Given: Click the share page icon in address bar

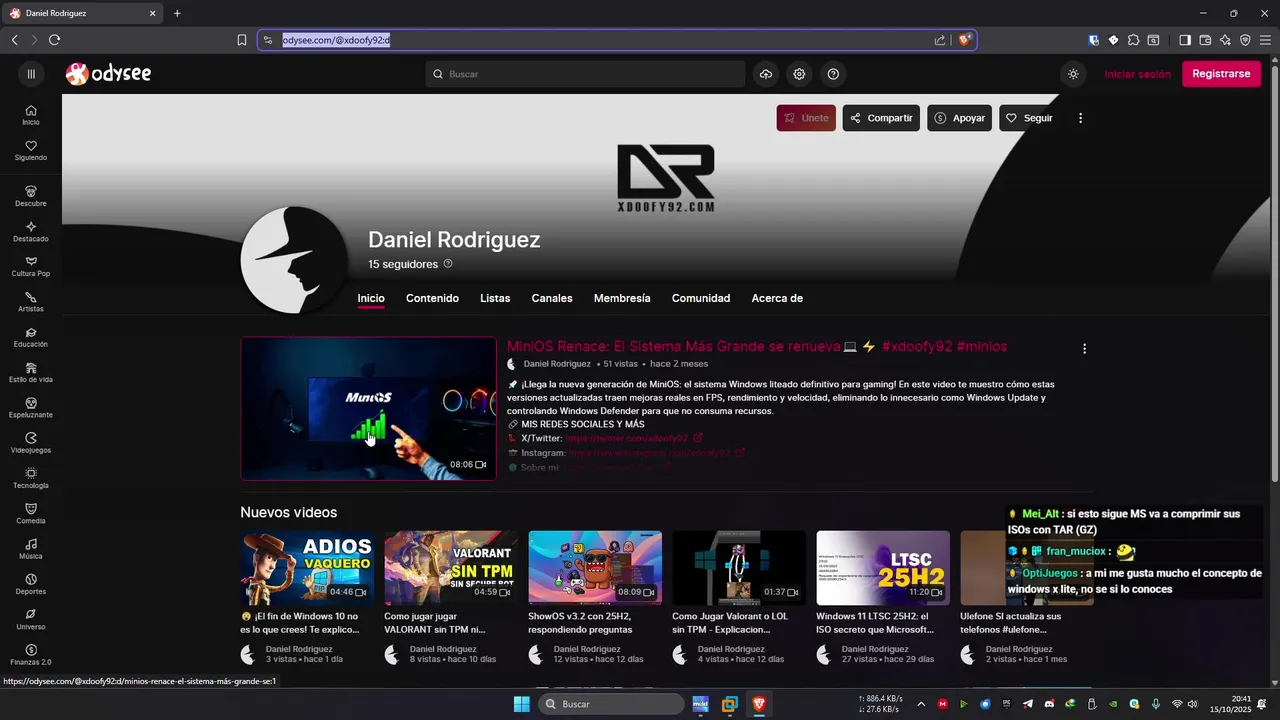Looking at the screenshot, I should pos(940,40).
